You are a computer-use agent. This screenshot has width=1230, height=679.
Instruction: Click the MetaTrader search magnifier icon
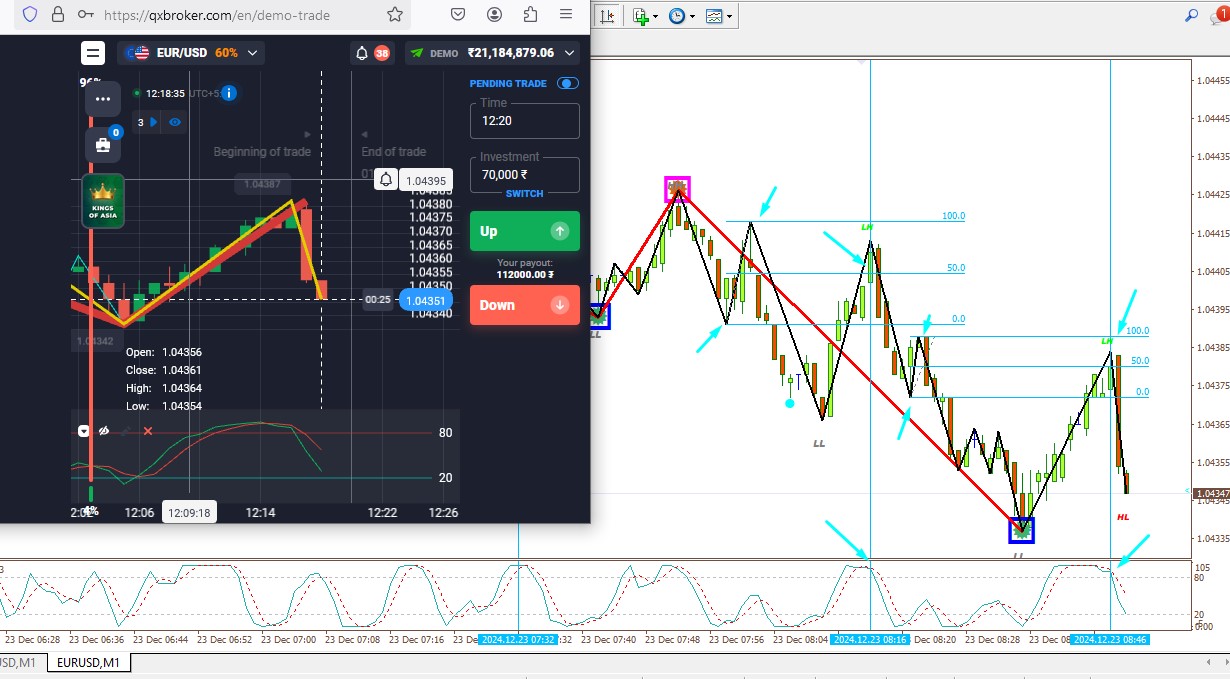coord(1191,15)
